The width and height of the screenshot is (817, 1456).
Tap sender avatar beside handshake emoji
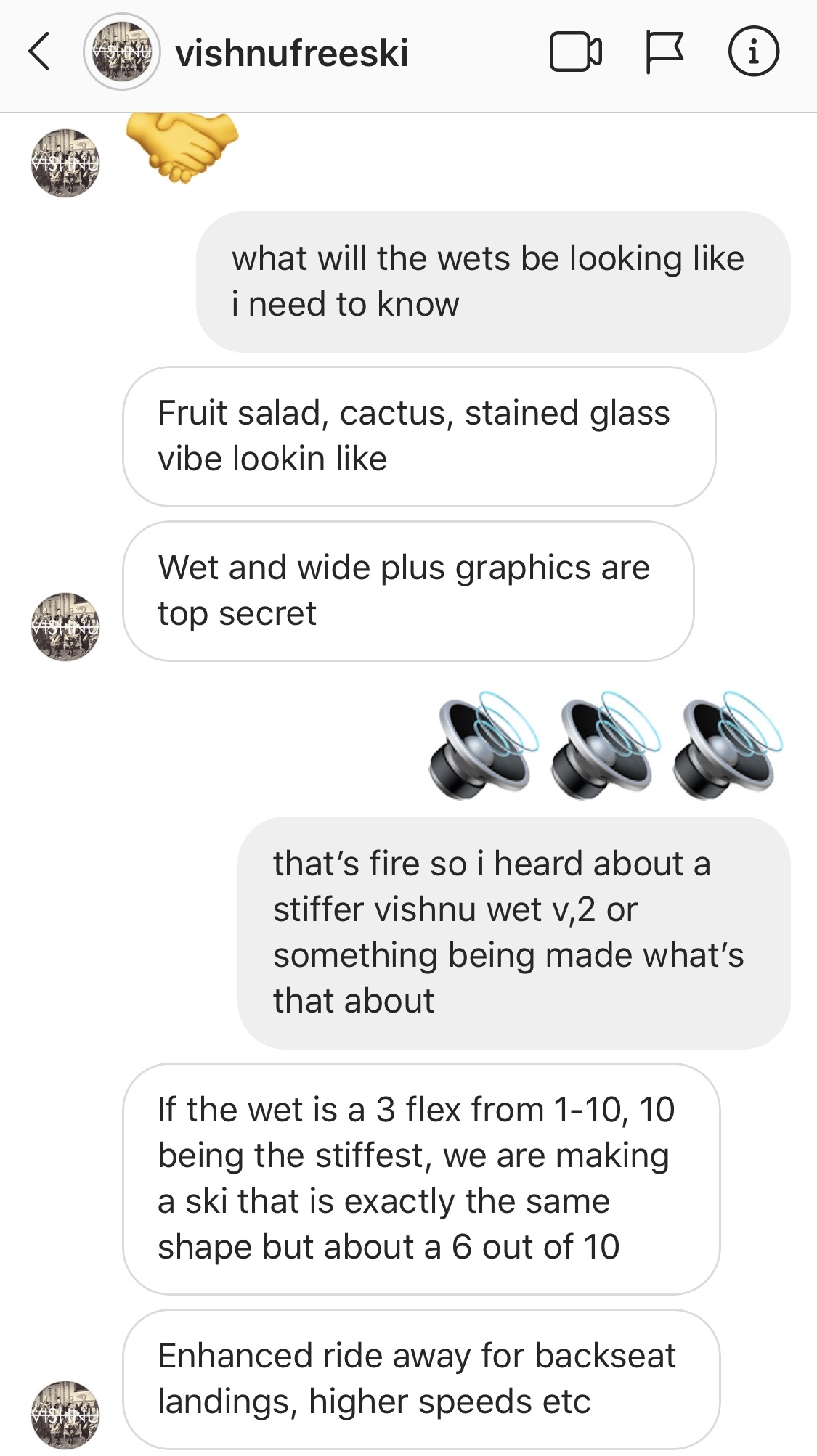[x=65, y=163]
